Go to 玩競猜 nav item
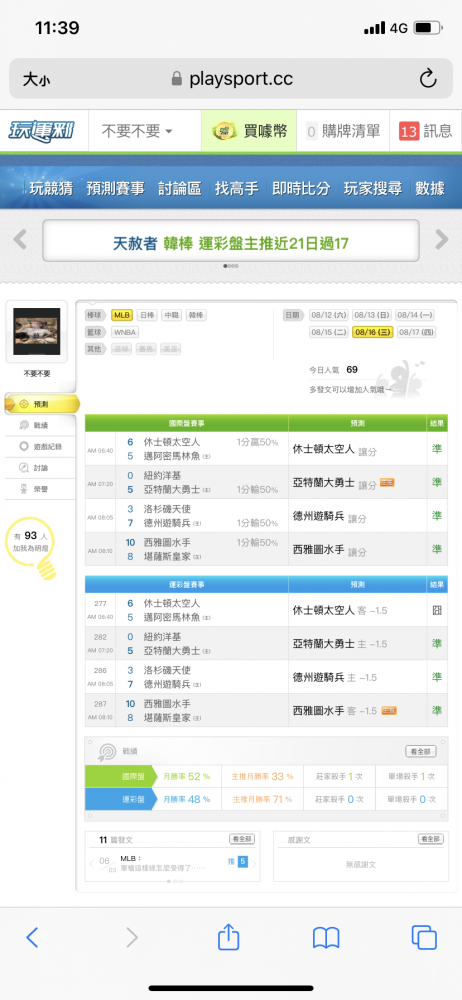The width and height of the screenshot is (462, 1000). pos(51,188)
